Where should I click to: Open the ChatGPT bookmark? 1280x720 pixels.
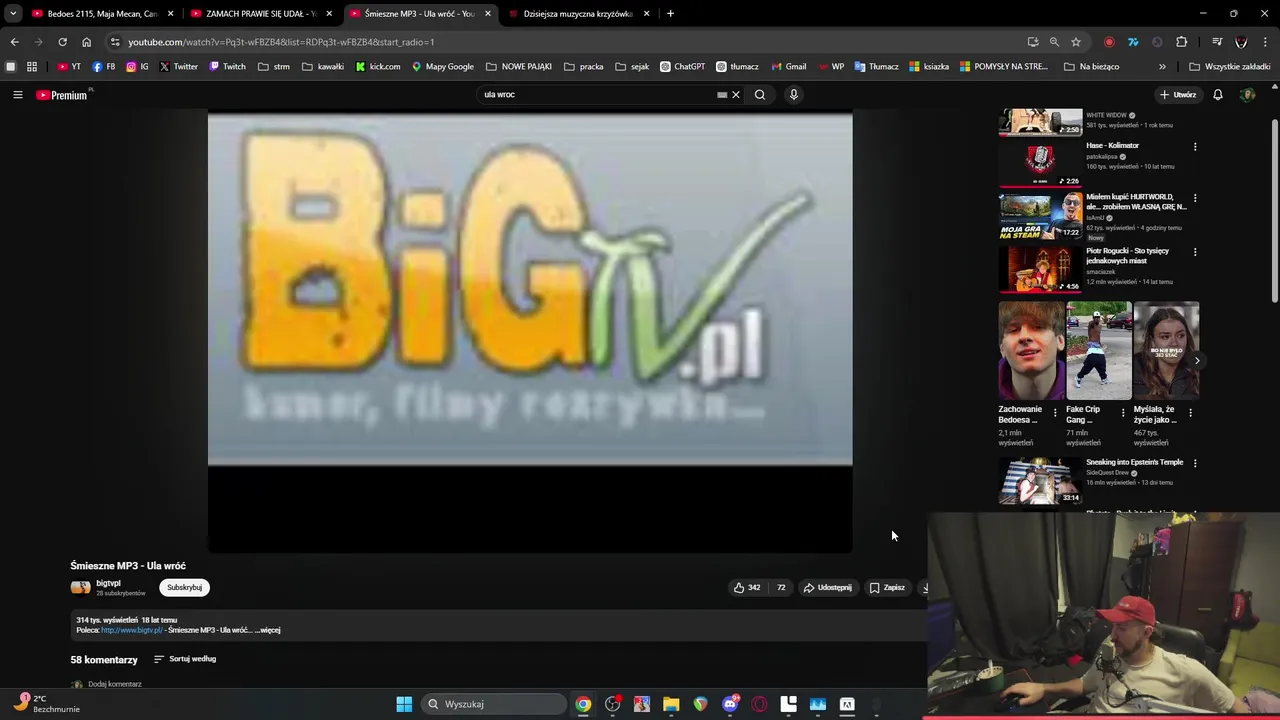pyautogui.click(x=682, y=67)
